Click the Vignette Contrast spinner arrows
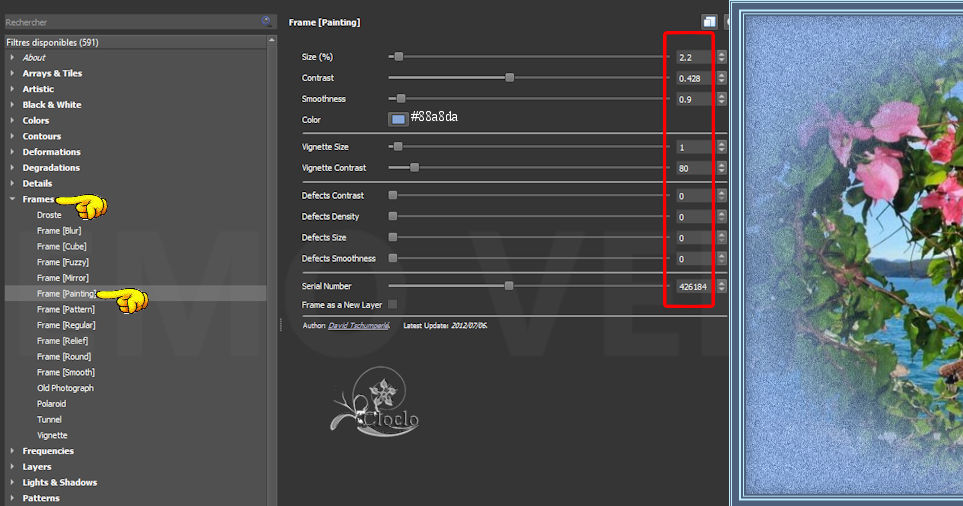 pos(721,168)
